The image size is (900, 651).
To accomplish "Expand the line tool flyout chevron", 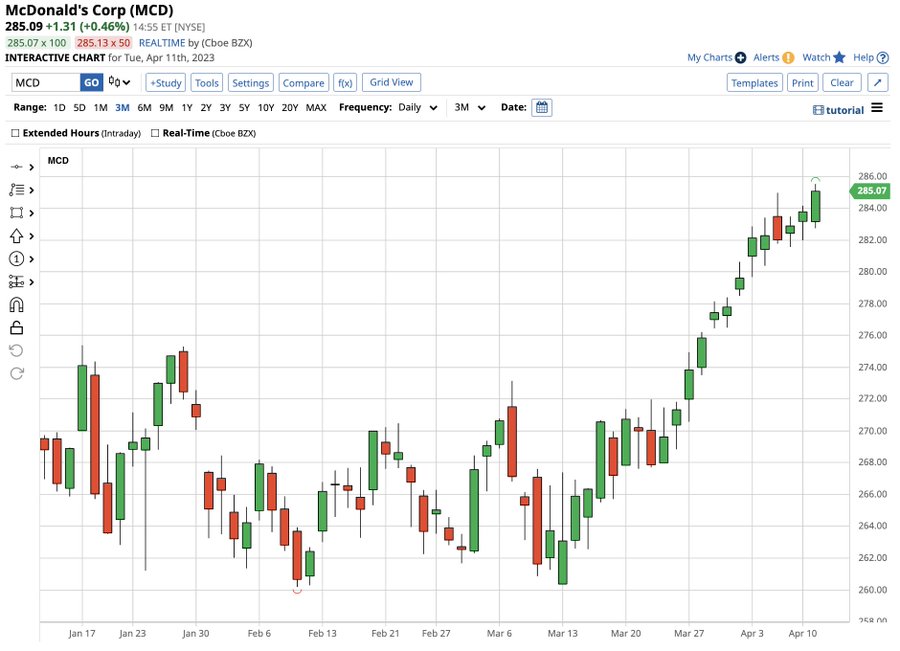I will point(32,167).
